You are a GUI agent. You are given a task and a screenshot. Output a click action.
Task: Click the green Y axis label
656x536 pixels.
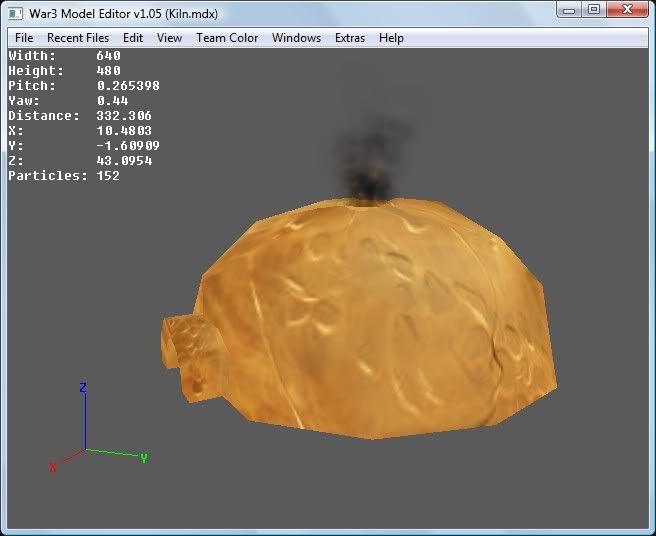(144, 458)
